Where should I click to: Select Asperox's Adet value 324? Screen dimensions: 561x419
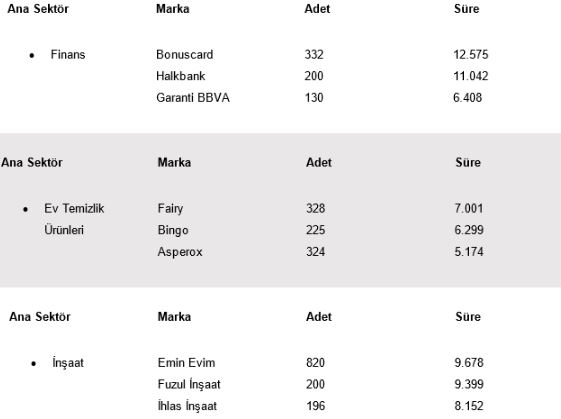tap(316, 252)
